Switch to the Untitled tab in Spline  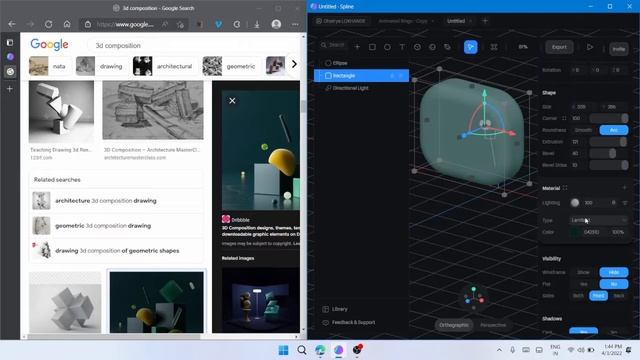pyautogui.click(x=456, y=21)
